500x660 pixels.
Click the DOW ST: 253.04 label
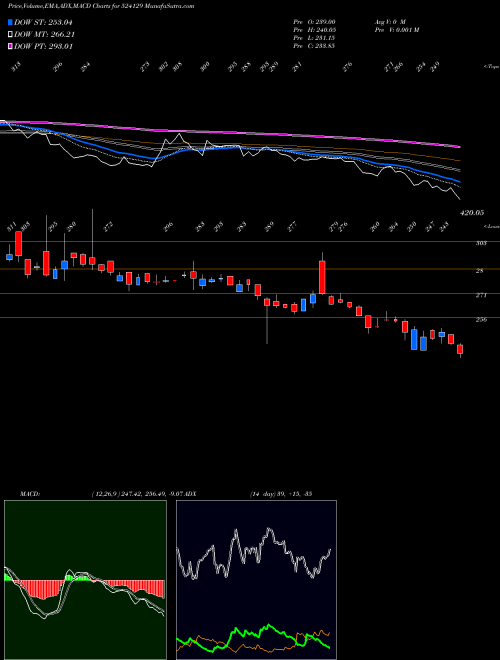[x=43, y=22]
